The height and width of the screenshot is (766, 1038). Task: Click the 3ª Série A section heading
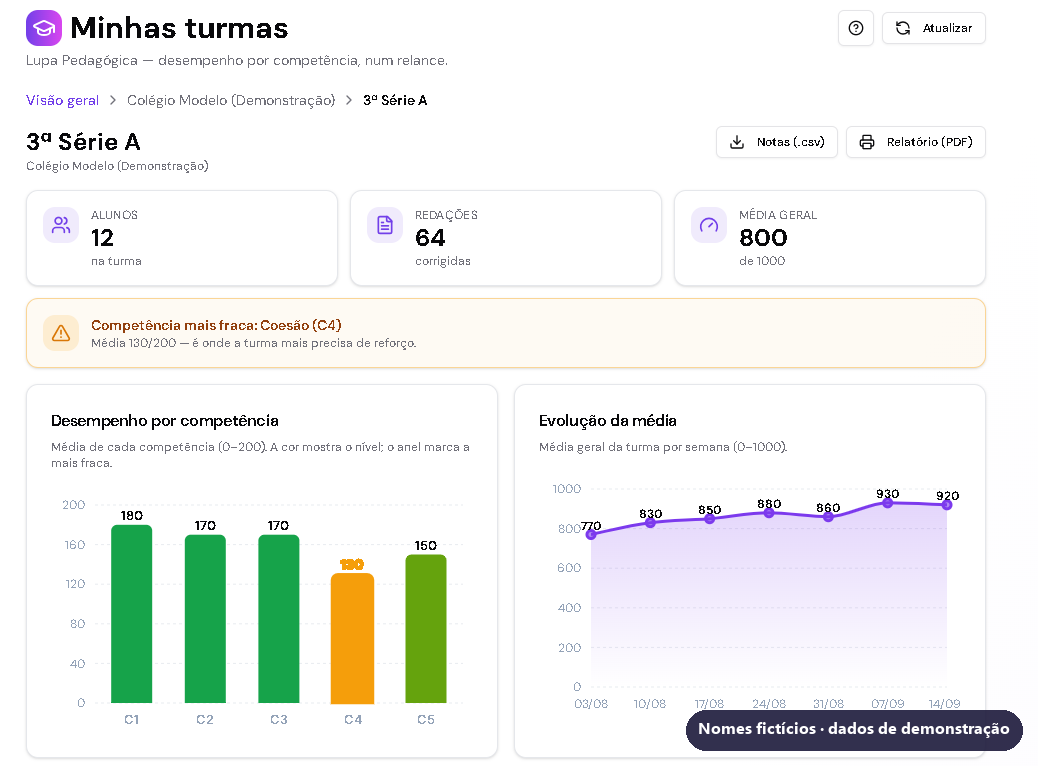(x=83, y=142)
